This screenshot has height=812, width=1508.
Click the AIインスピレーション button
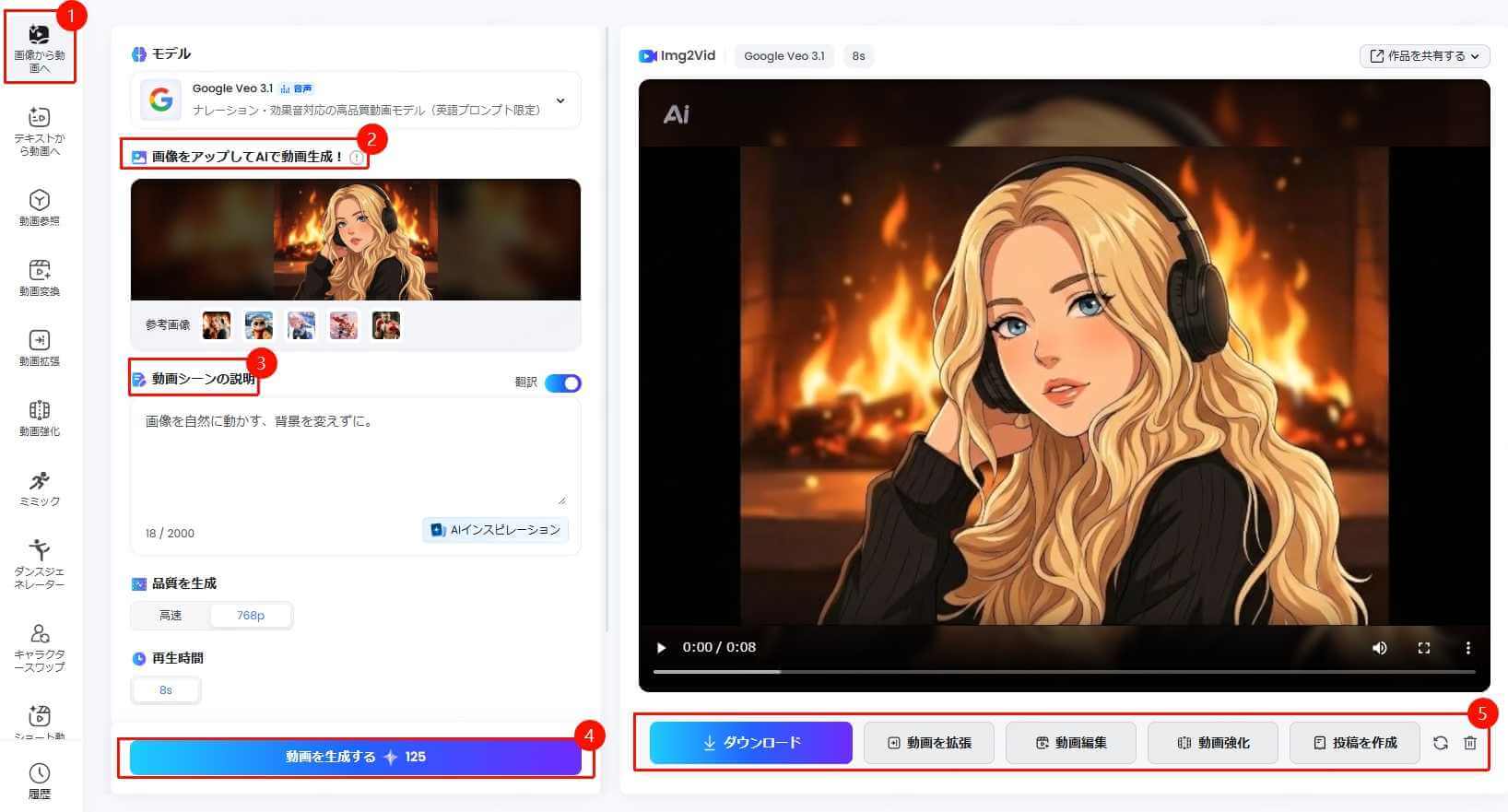coord(496,530)
